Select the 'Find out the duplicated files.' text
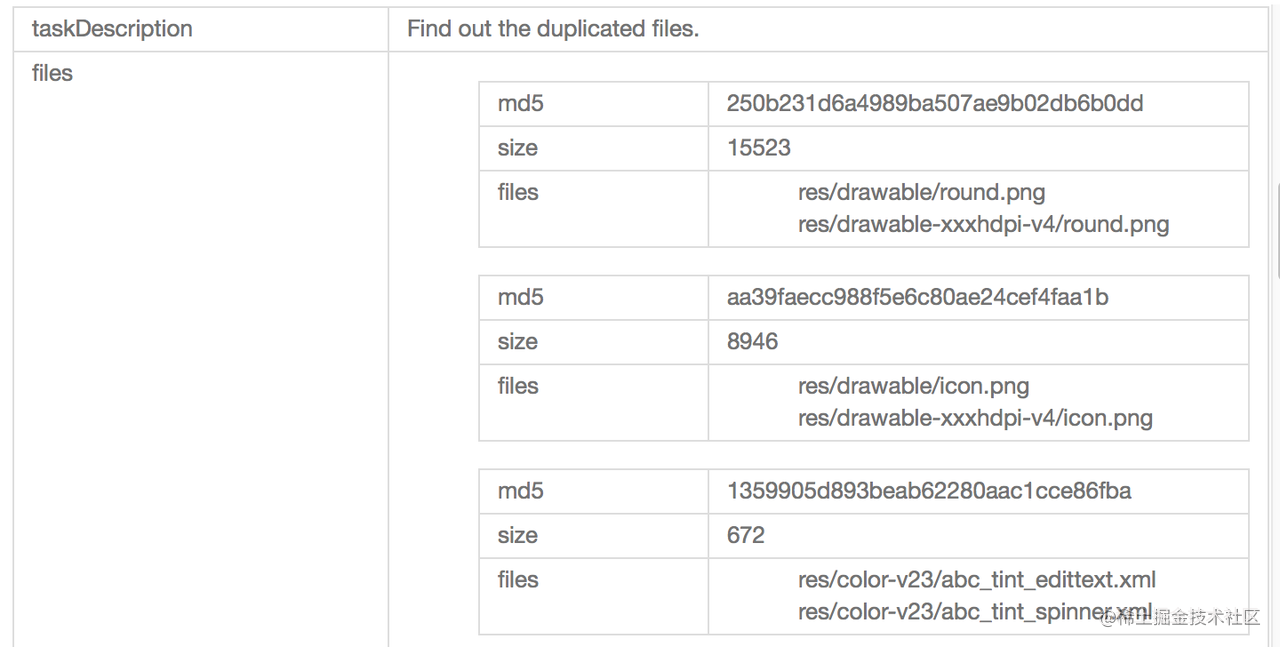 click(x=552, y=29)
